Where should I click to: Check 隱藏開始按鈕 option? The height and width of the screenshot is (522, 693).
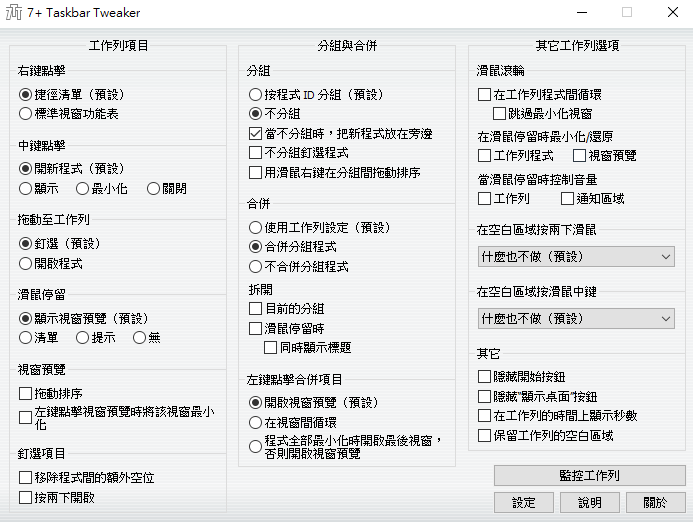coord(522,377)
